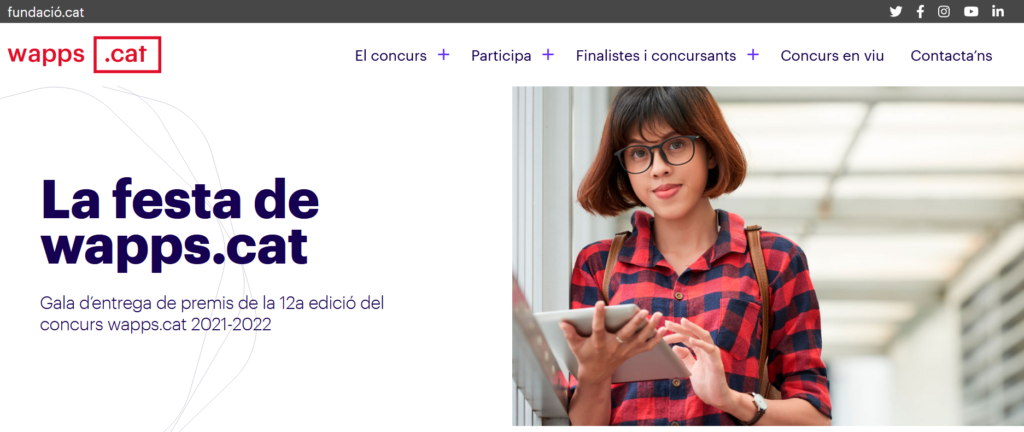Visit the fundació.cat link in top bar
Image resolution: width=1024 pixels, height=432 pixels.
[46, 12]
